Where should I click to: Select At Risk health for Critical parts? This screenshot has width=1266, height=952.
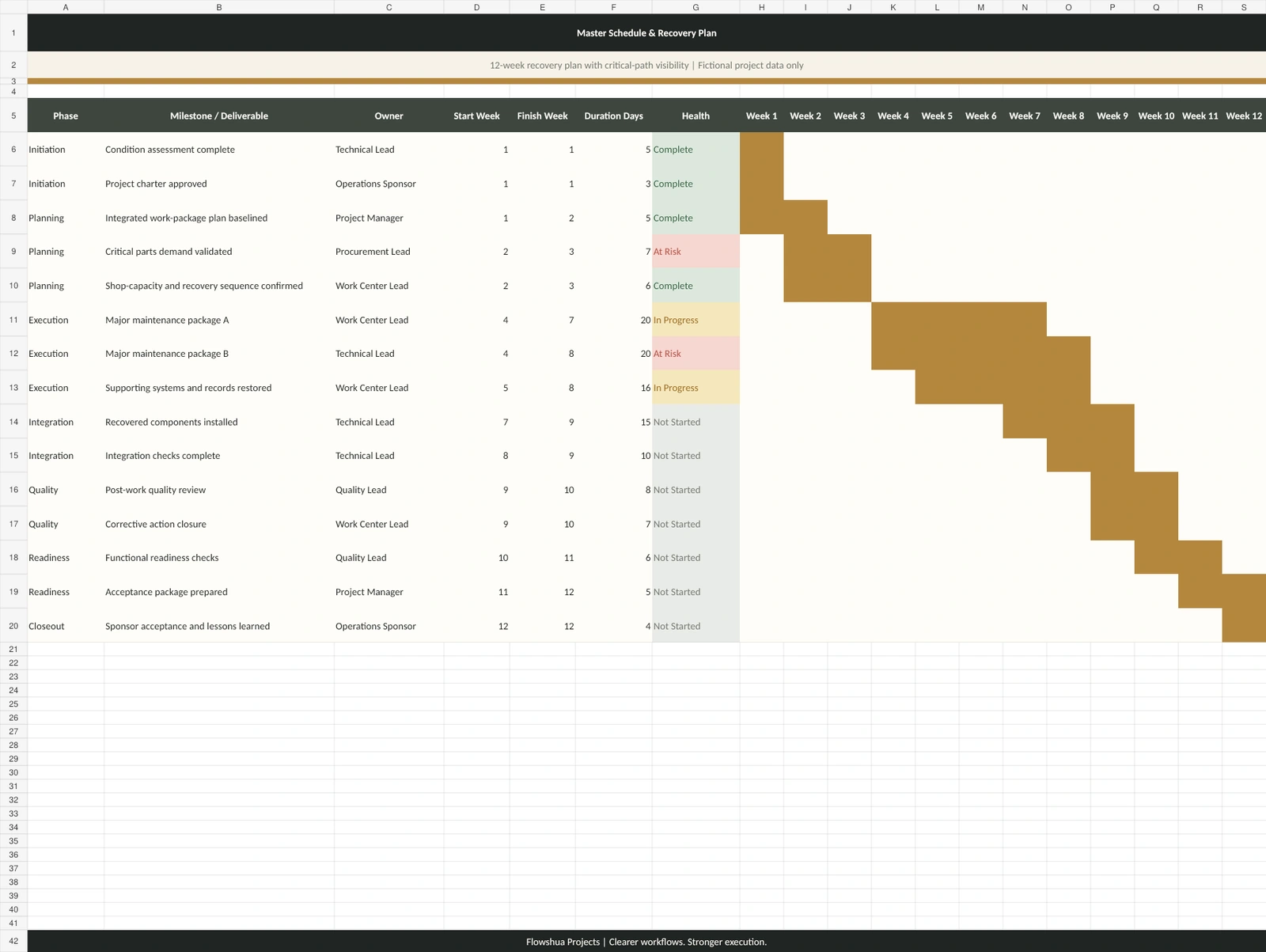(696, 252)
